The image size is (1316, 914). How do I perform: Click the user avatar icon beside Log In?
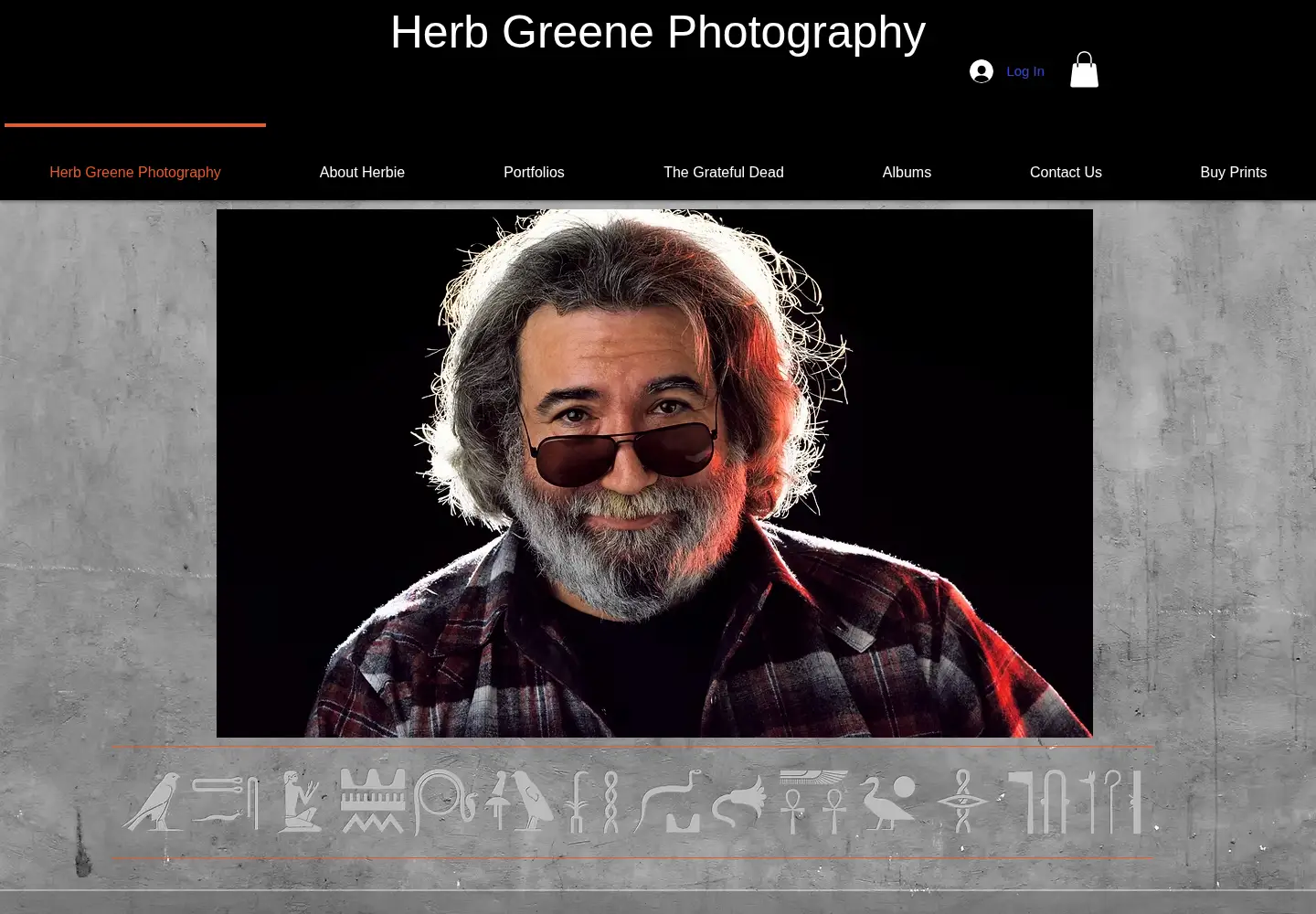tap(982, 71)
